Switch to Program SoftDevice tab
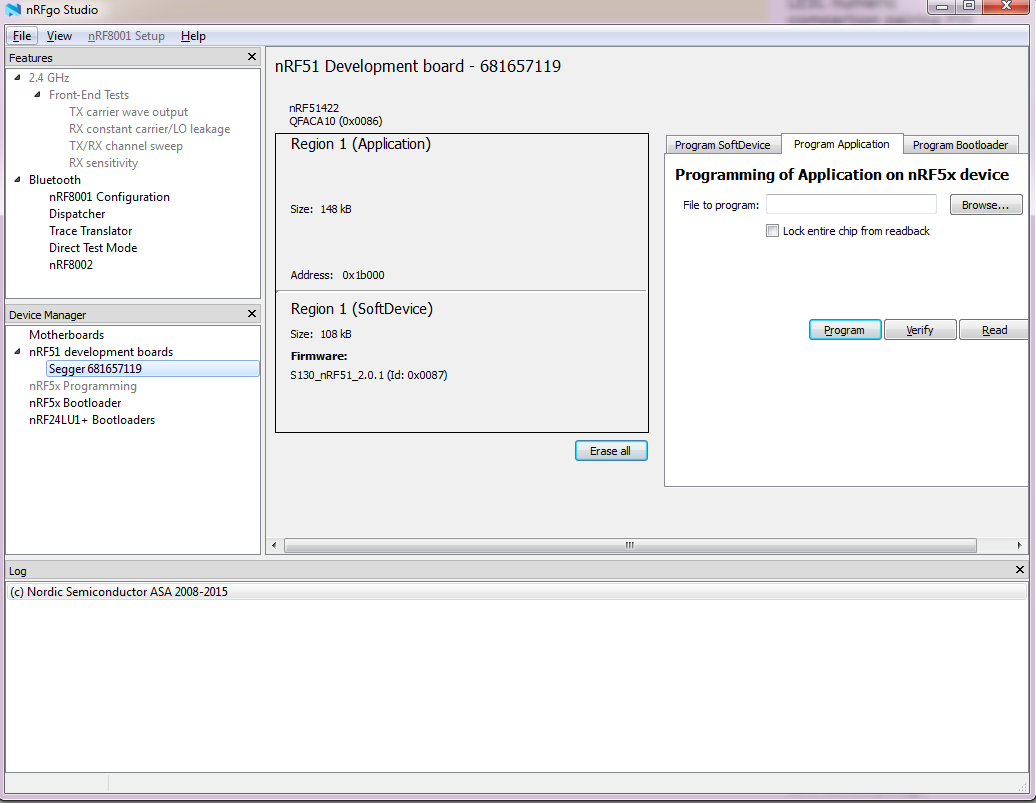The height and width of the screenshot is (803, 1036). [x=723, y=145]
